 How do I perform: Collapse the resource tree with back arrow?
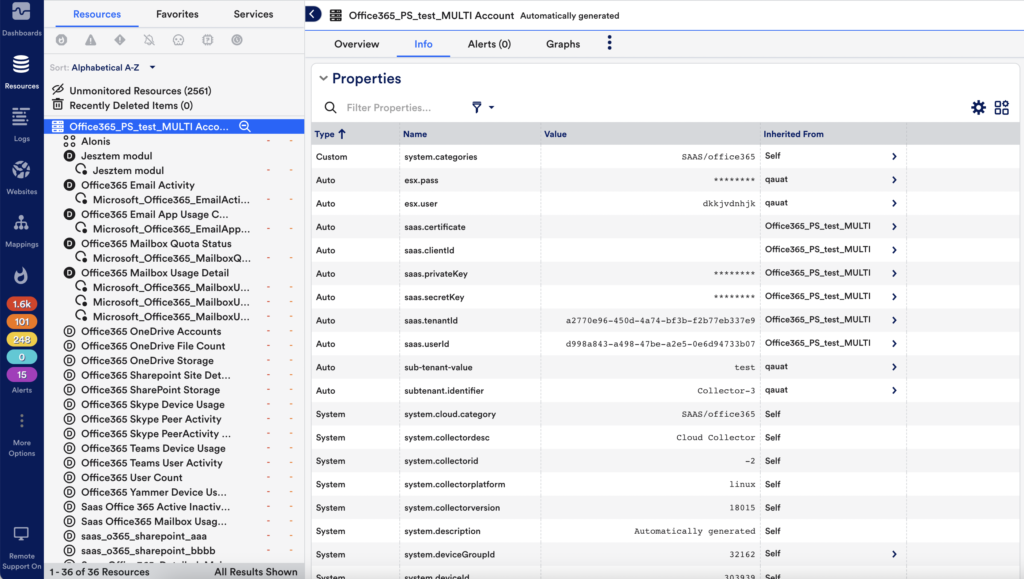click(313, 14)
